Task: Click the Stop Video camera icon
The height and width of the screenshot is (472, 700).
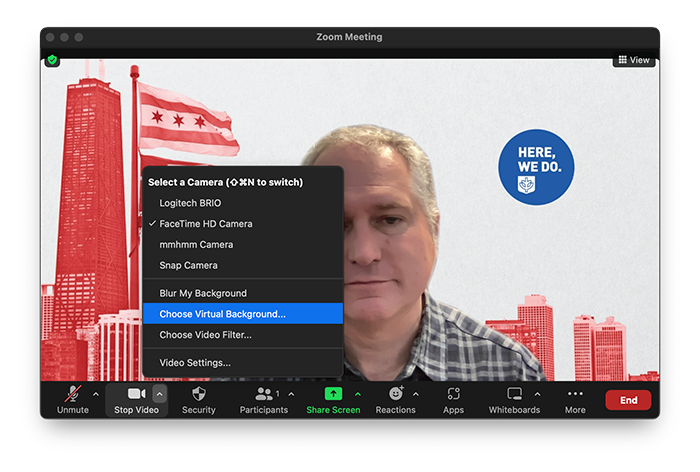Action: (x=136, y=394)
